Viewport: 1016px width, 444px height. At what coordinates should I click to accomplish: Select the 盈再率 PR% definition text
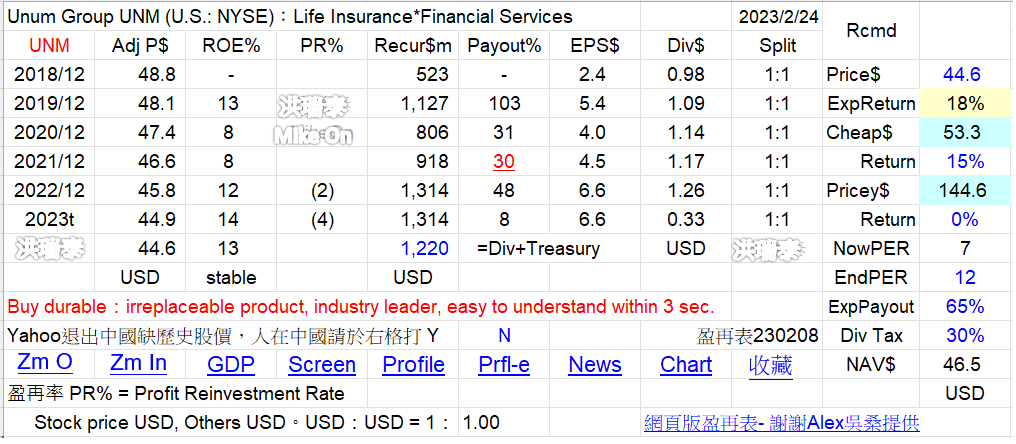[x=176, y=393]
